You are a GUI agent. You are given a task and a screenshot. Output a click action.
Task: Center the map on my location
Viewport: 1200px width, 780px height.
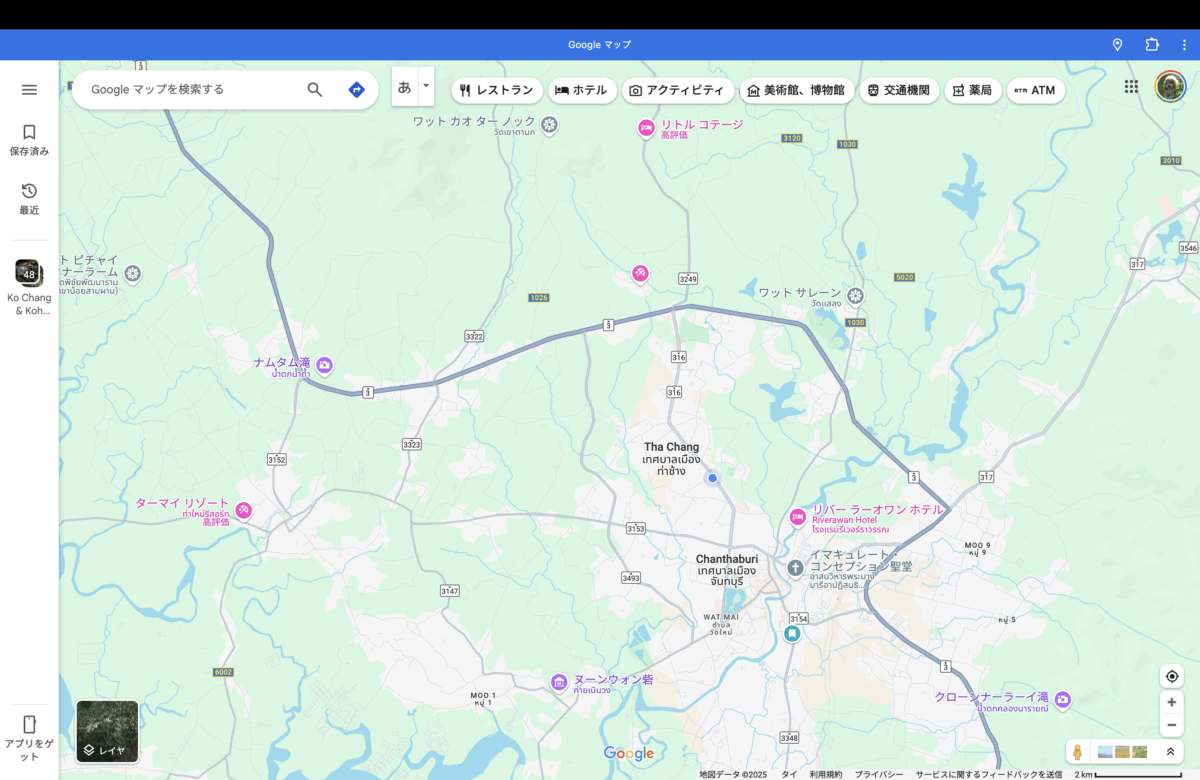point(1172,676)
